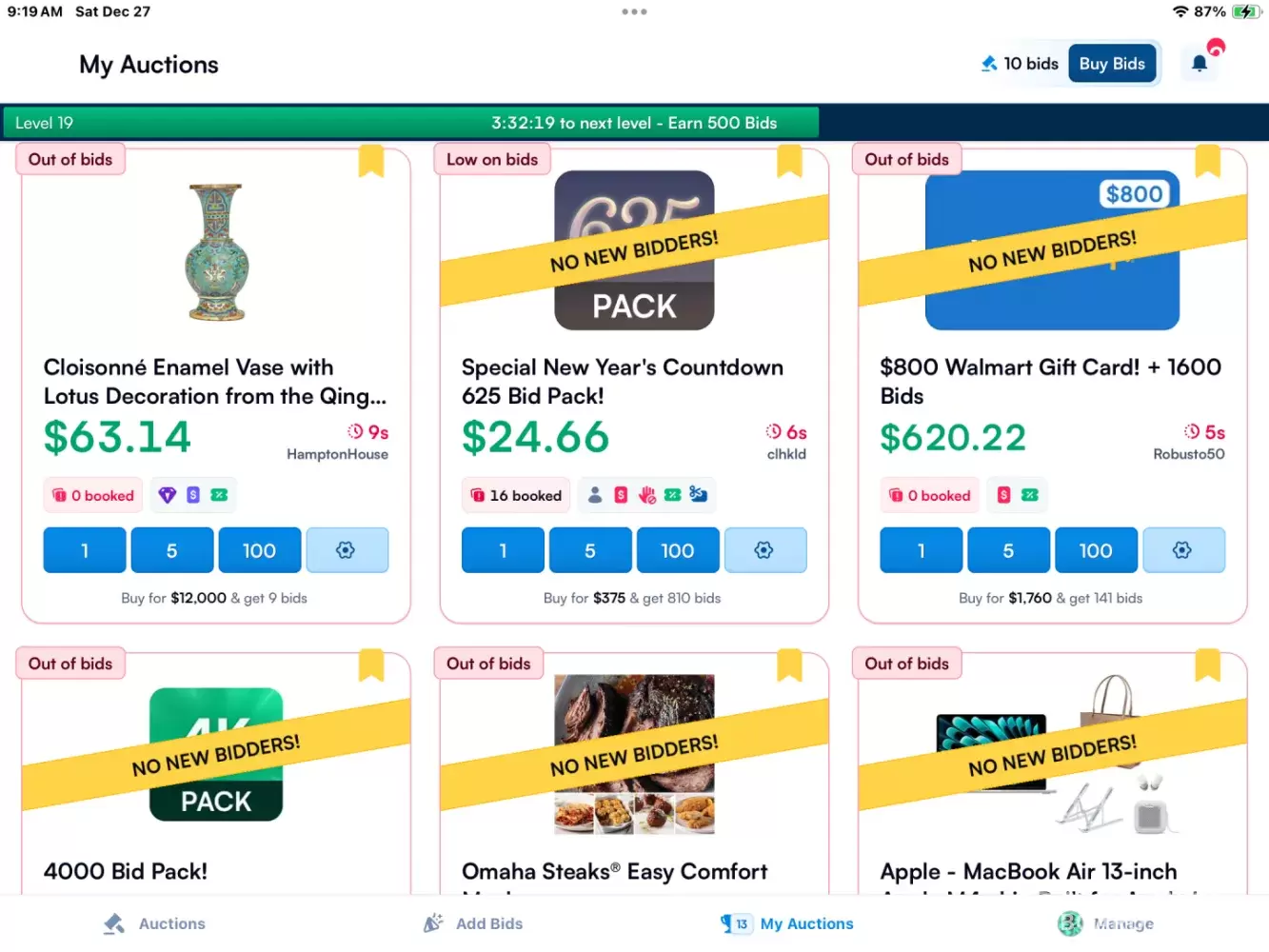Toggle bookmark on the Cloisonné Enamel Vase card
This screenshot has width=1269, height=952.
coord(371,161)
